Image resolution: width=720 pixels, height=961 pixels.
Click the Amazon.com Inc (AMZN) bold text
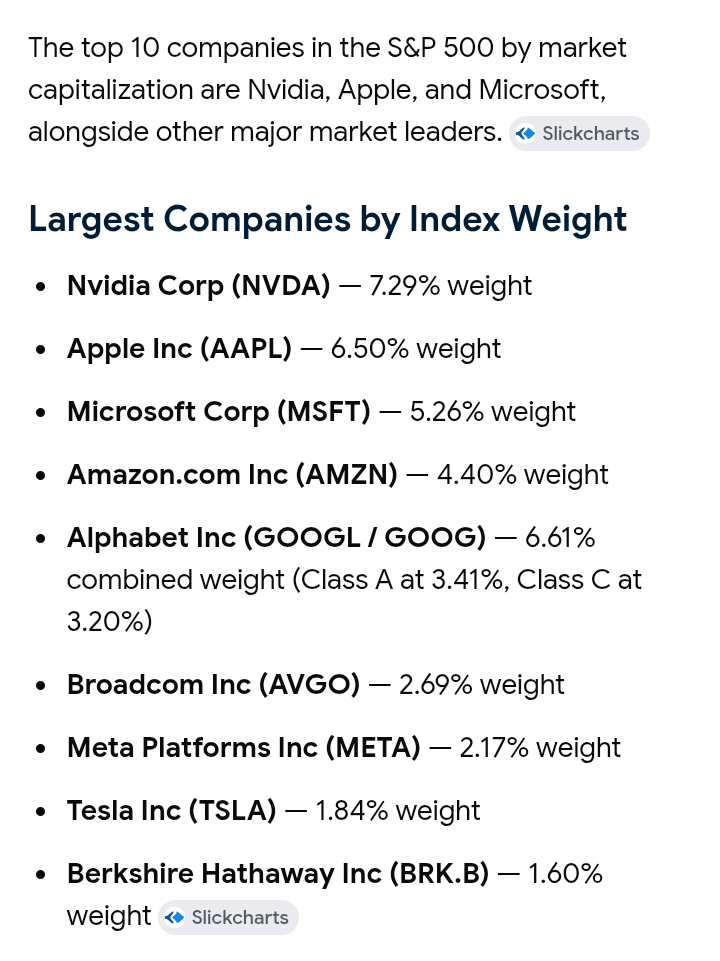pyautogui.click(x=232, y=475)
